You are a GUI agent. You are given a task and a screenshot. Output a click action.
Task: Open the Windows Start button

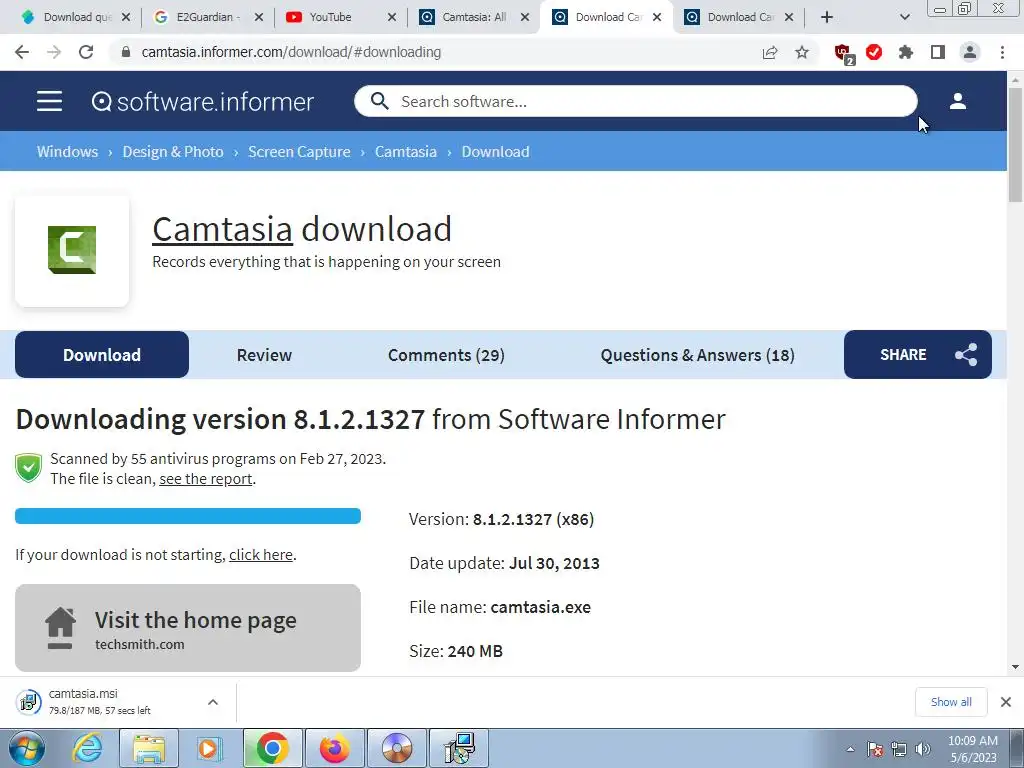27,748
